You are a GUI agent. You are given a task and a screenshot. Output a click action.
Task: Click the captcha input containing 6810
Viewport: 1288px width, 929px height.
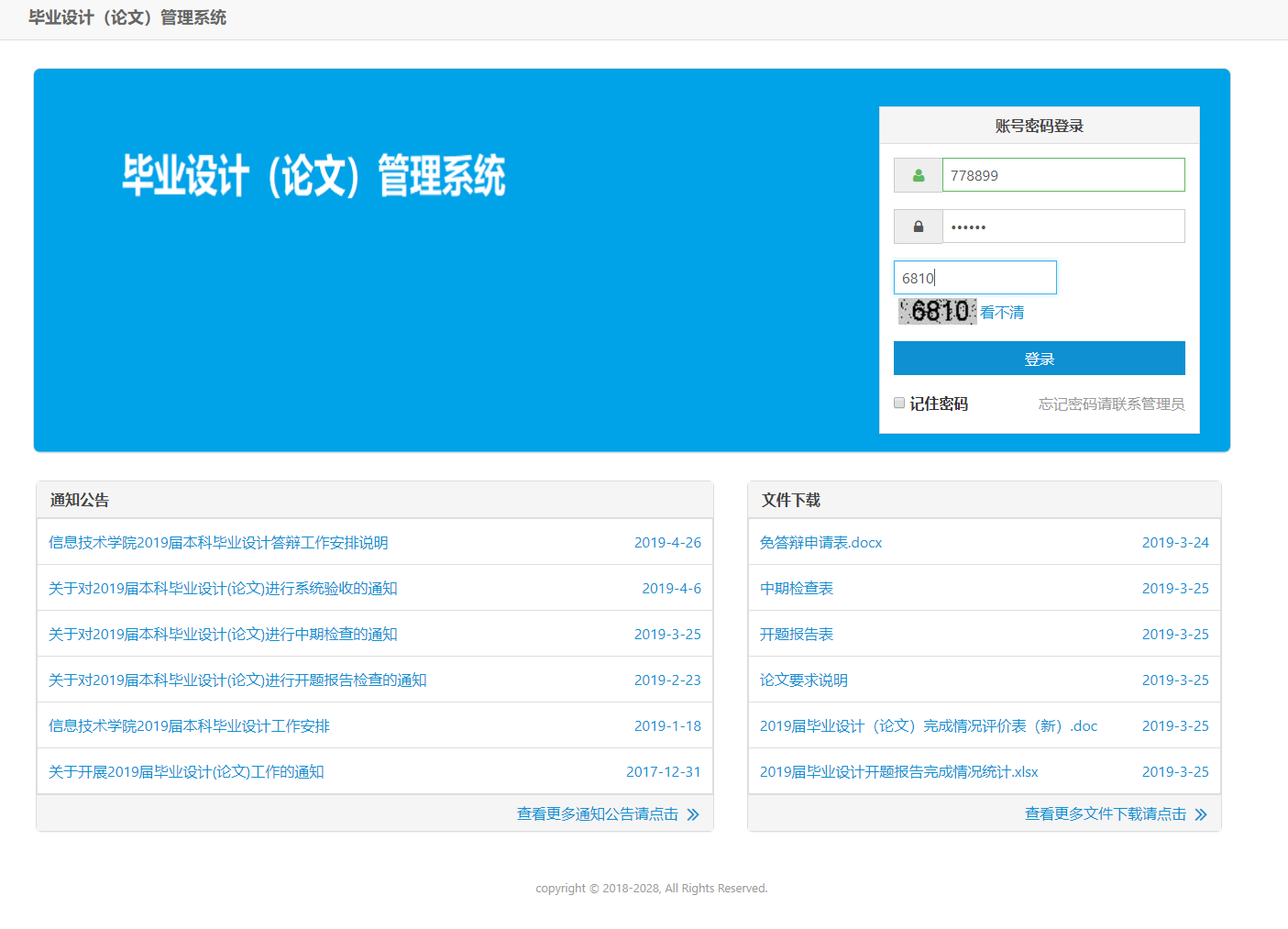point(974,277)
